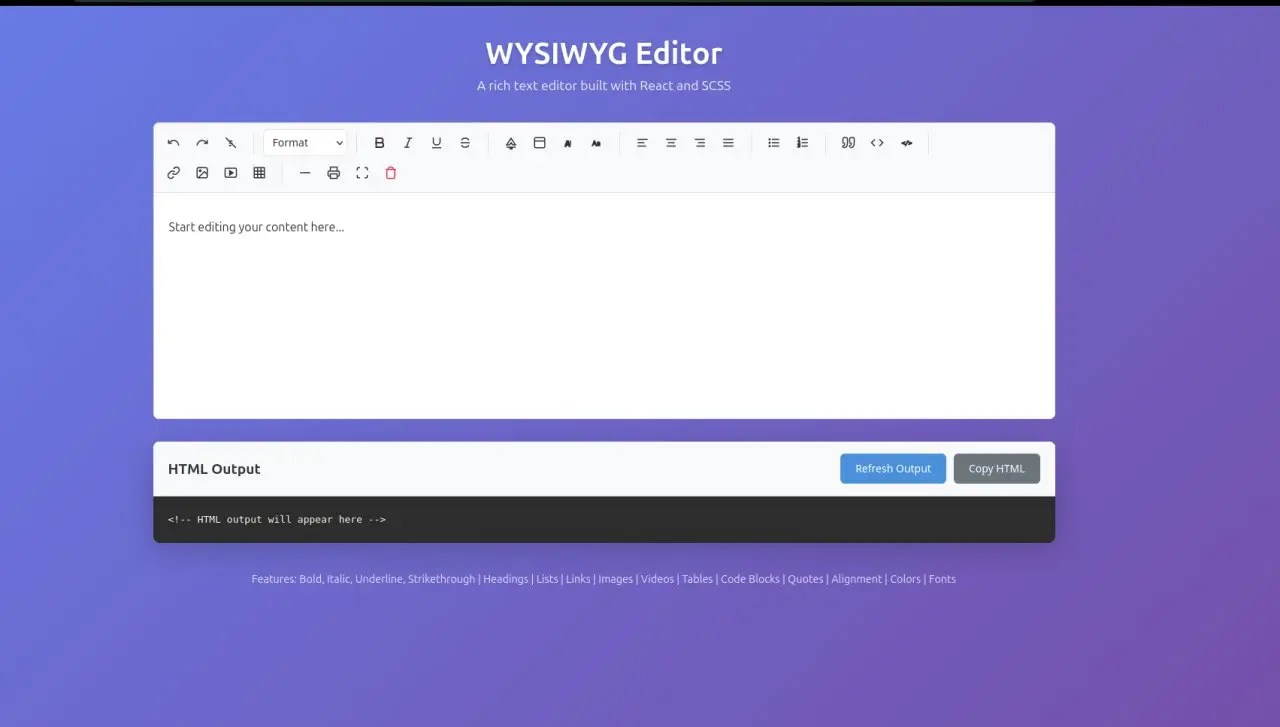The image size is (1280, 727).
Task: Clear formatting with the eraser icon
Action: [x=231, y=143]
